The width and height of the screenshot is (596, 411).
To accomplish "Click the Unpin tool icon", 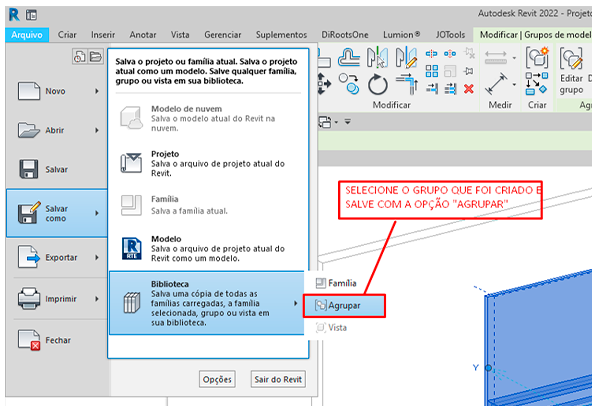I will [x=470, y=54].
